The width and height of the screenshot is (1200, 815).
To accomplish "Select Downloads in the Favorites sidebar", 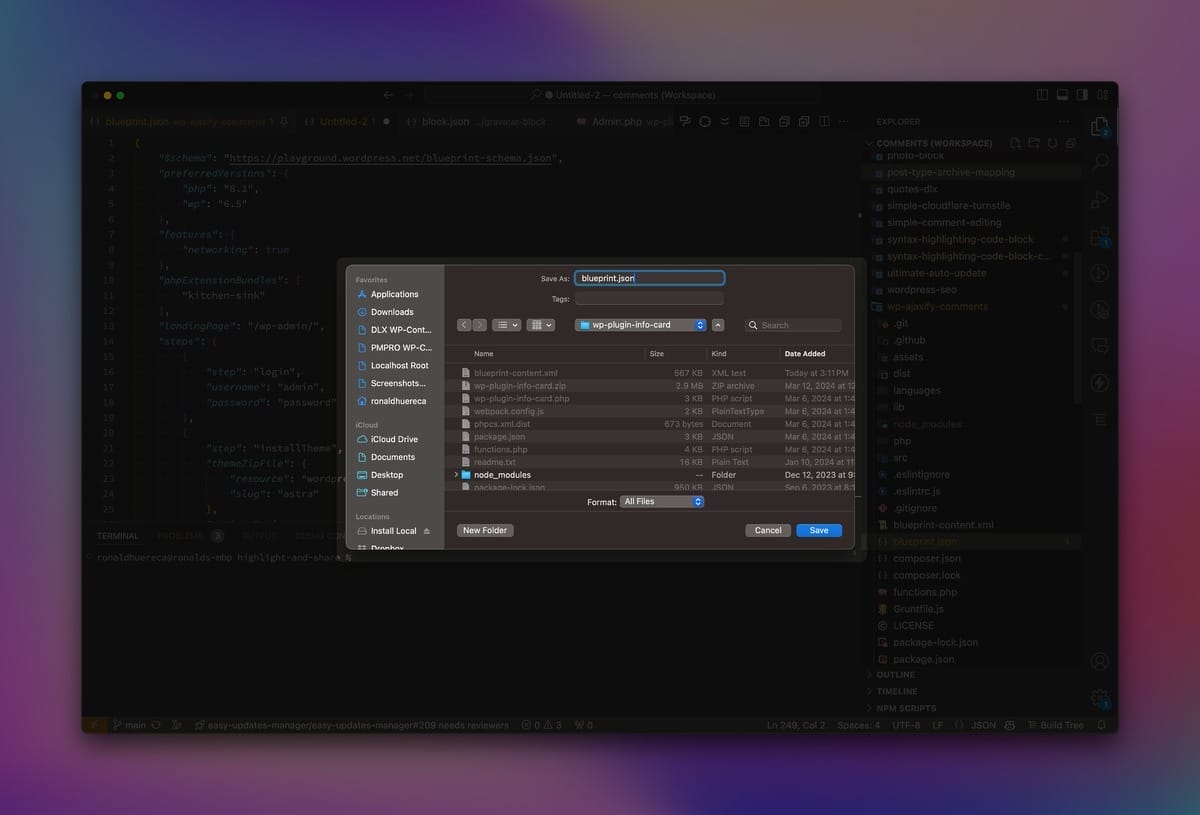I will point(391,312).
